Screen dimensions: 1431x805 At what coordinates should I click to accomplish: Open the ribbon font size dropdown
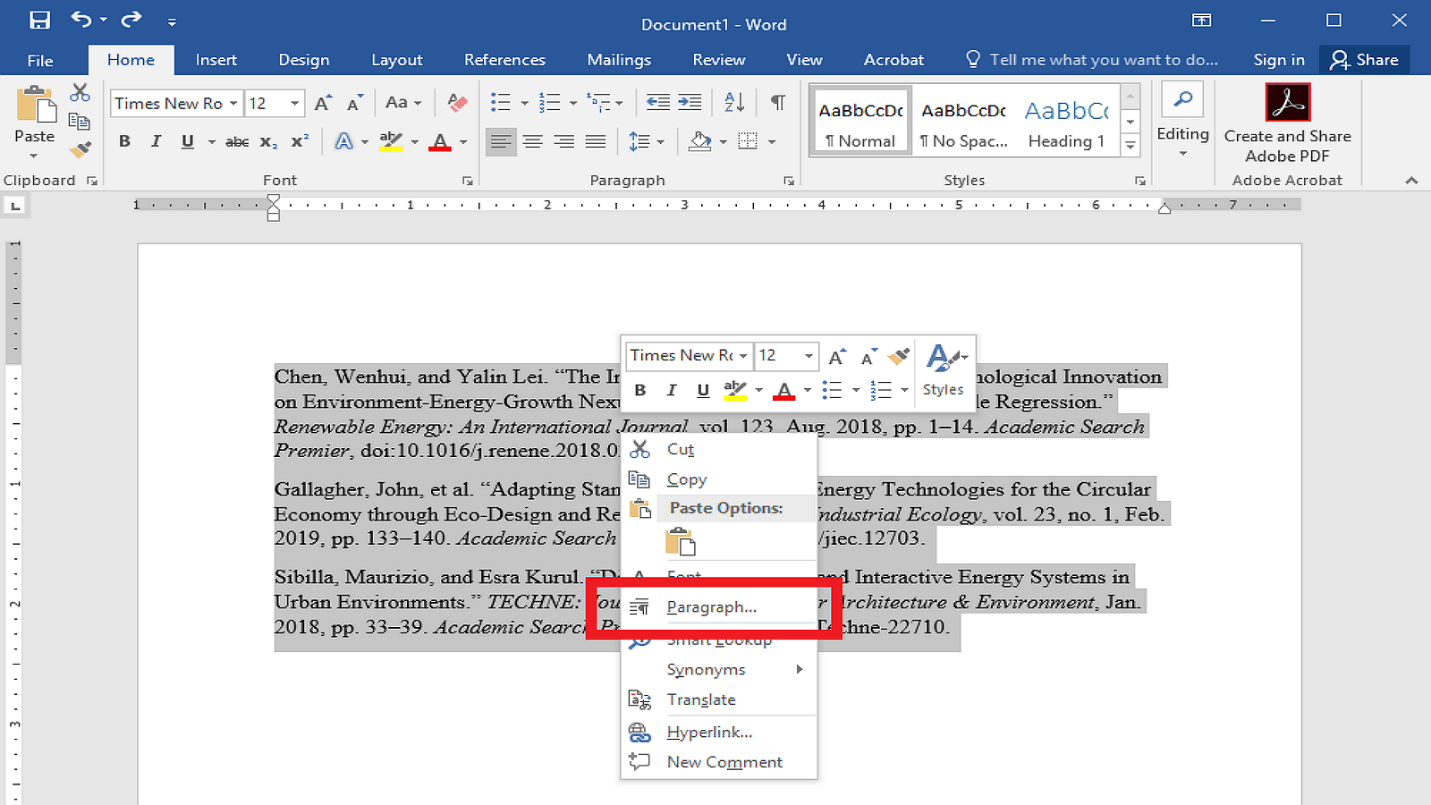pos(295,103)
